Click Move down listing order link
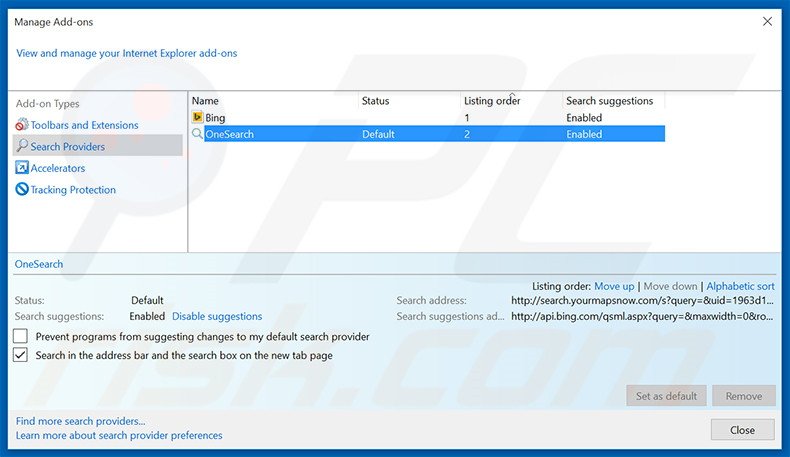790x457 pixels. click(x=670, y=286)
